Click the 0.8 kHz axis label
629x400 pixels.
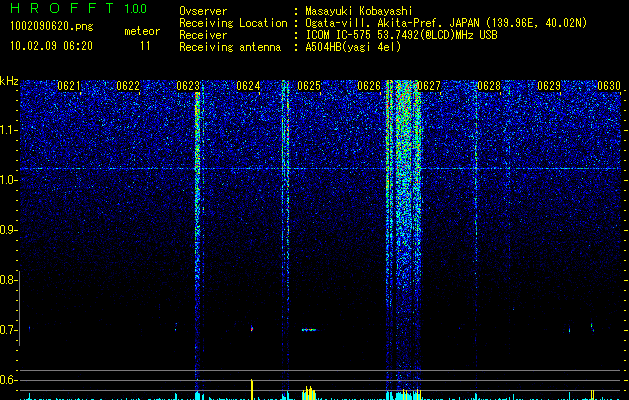point(8,280)
